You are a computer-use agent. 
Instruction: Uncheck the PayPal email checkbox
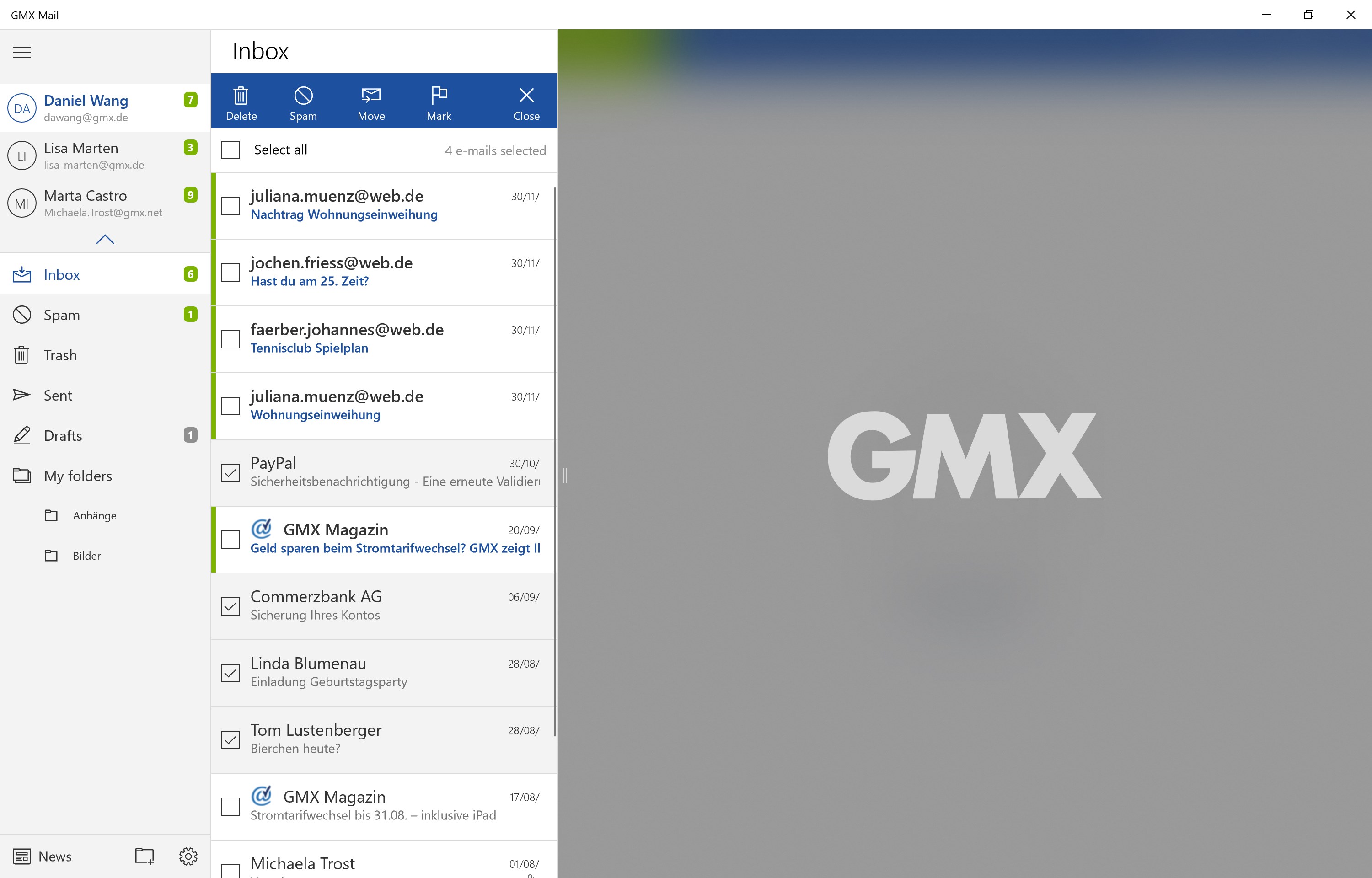pos(230,472)
